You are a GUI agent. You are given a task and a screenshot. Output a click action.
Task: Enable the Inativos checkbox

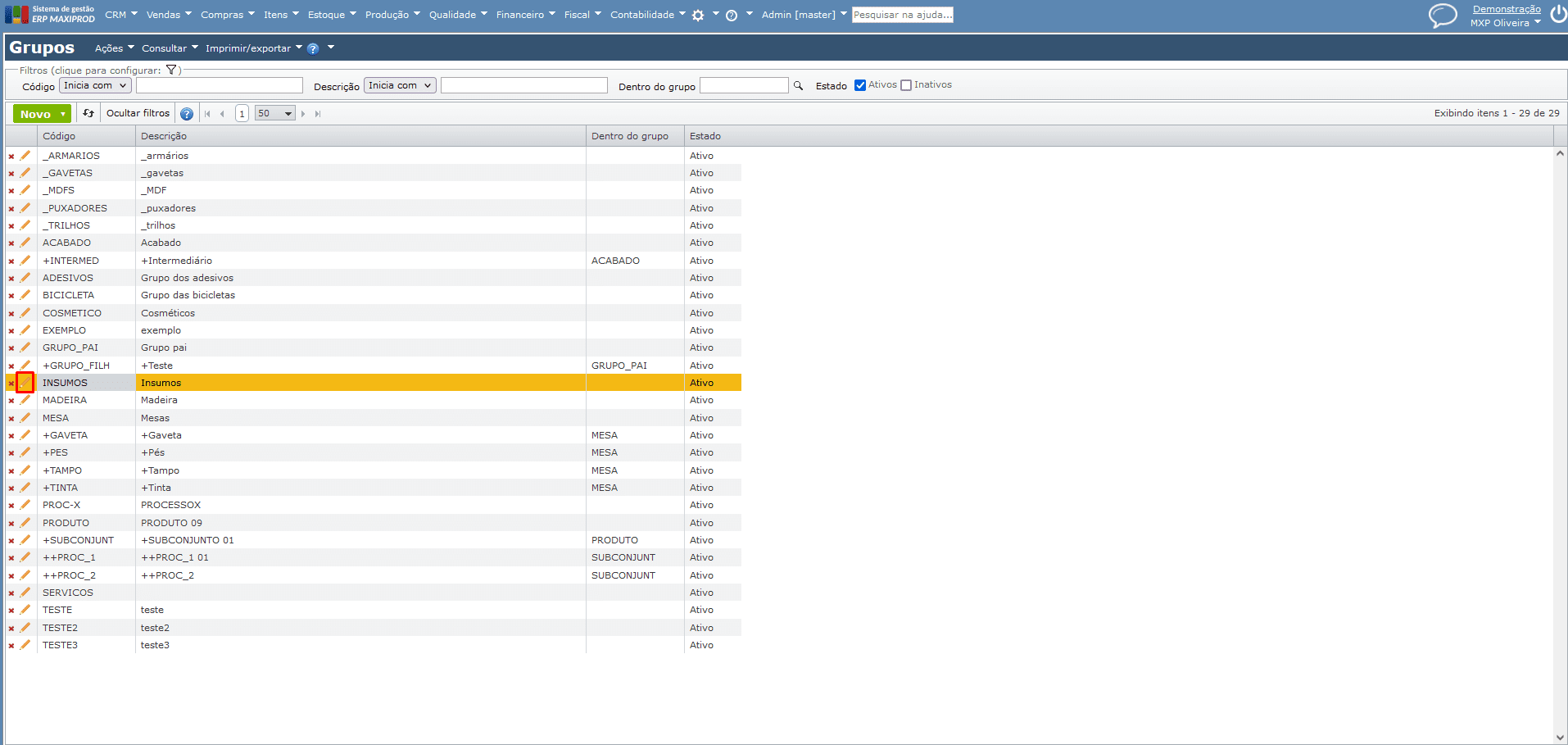pyautogui.click(x=906, y=85)
